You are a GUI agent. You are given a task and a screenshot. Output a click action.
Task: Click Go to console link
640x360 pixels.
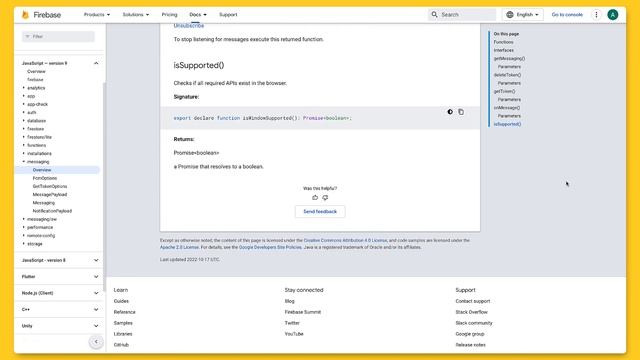click(x=567, y=15)
